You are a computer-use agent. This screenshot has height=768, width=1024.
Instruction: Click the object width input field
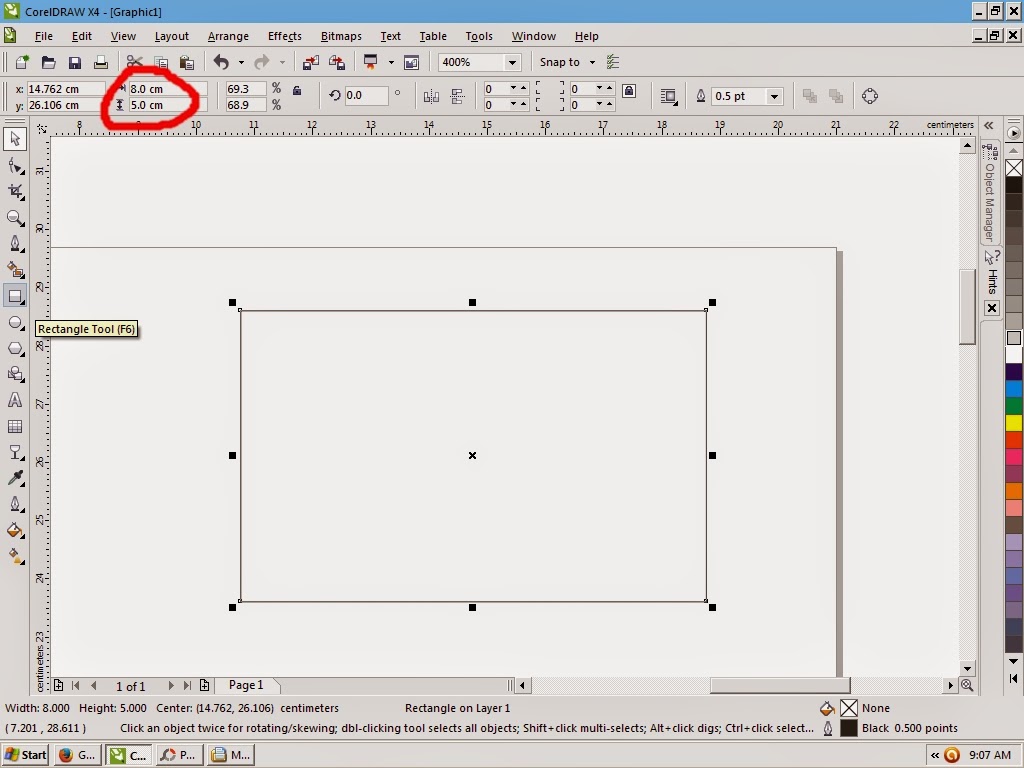coord(165,89)
